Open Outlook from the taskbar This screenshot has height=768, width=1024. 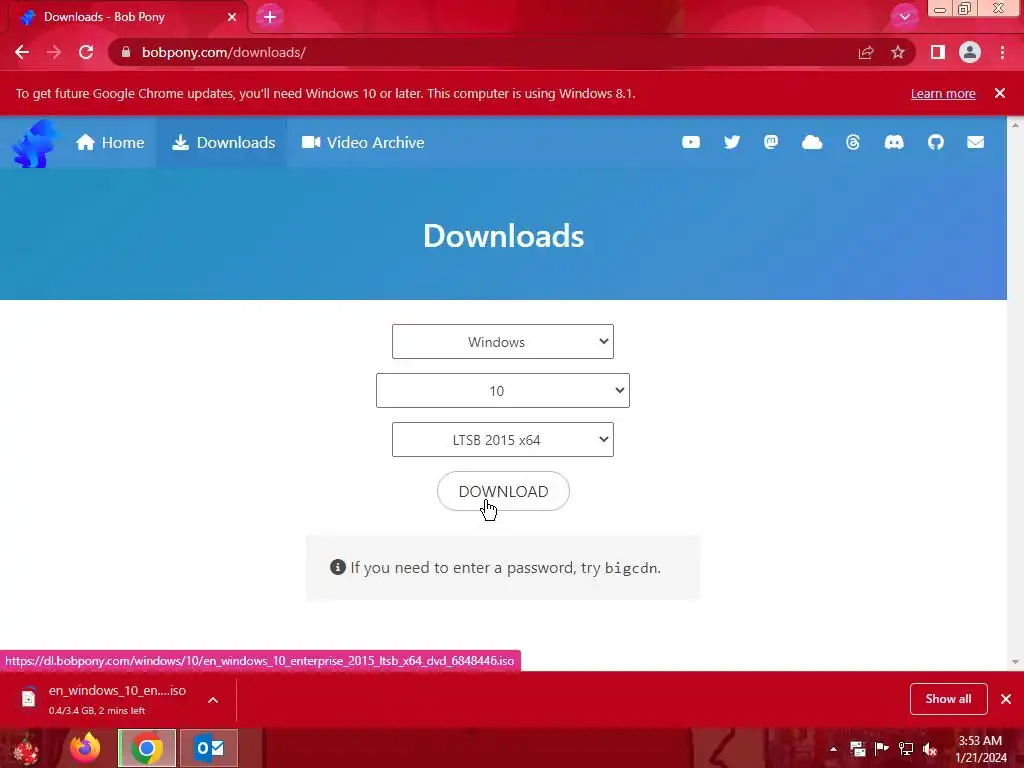pyautogui.click(x=209, y=748)
